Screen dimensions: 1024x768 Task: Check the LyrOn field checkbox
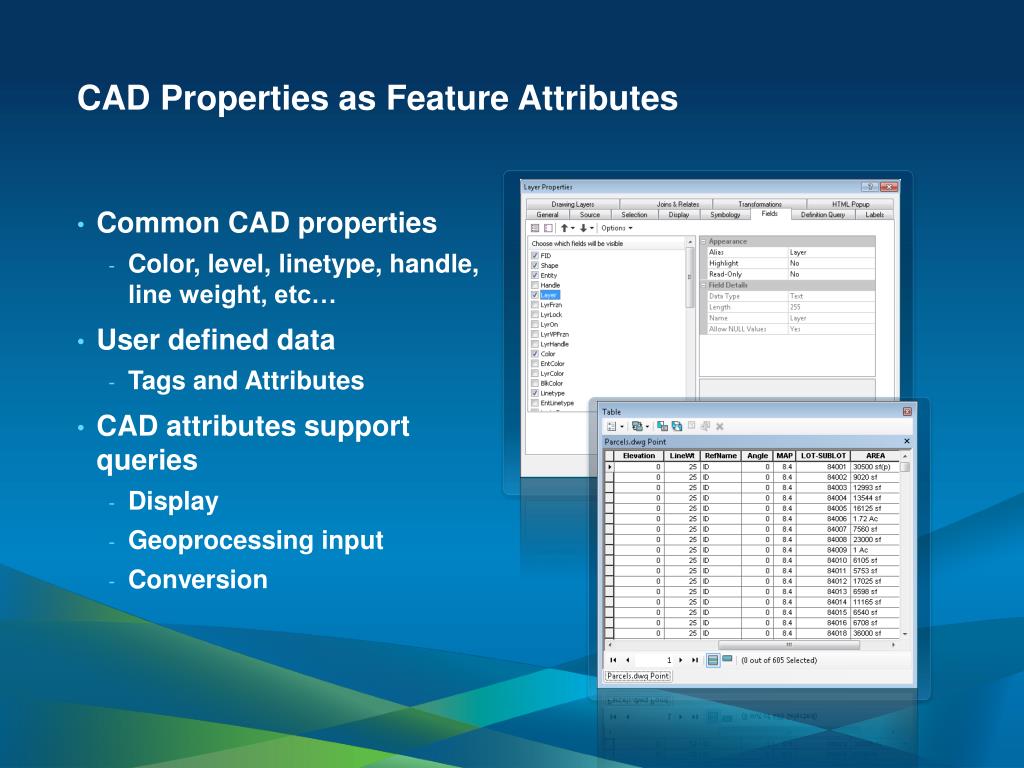(535, 324)
